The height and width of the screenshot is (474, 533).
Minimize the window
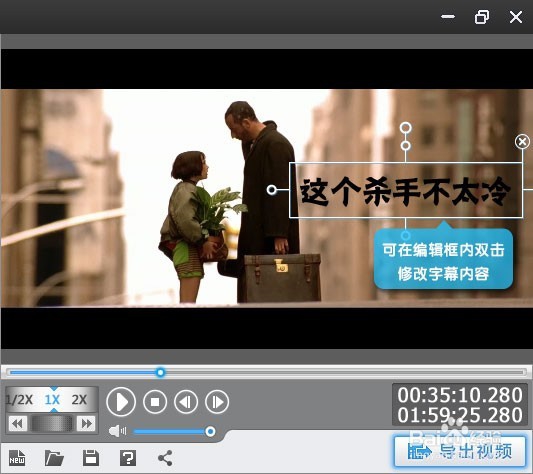[x=448, y=16]
